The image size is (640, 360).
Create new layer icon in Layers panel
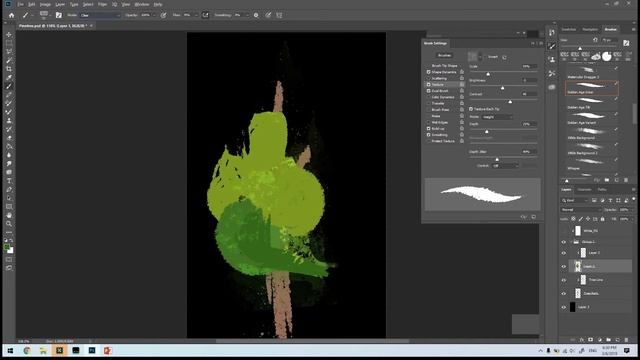617,340
